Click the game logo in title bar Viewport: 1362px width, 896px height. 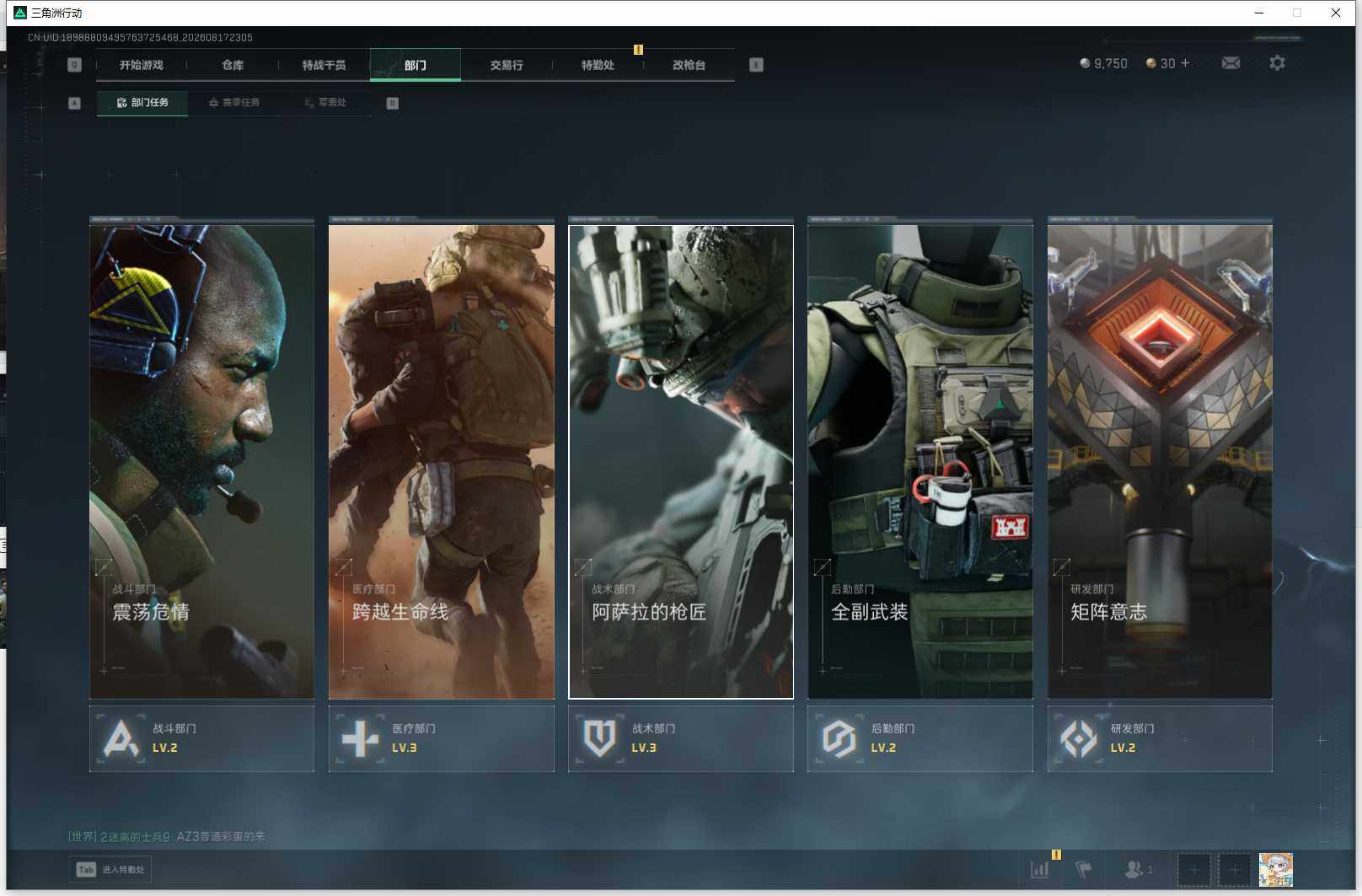tap(20, 13)
